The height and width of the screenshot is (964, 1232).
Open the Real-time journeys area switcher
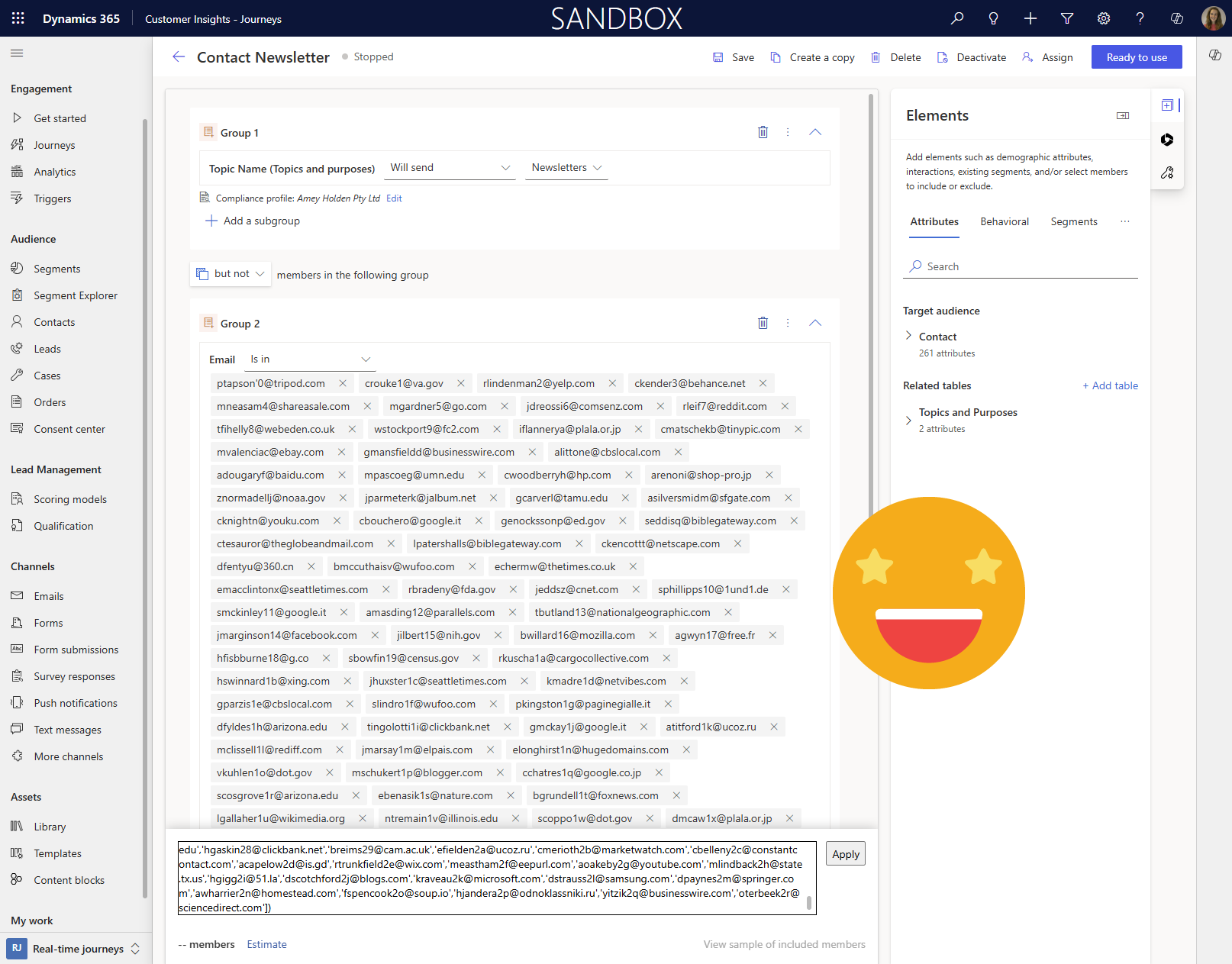pos(75,949)
